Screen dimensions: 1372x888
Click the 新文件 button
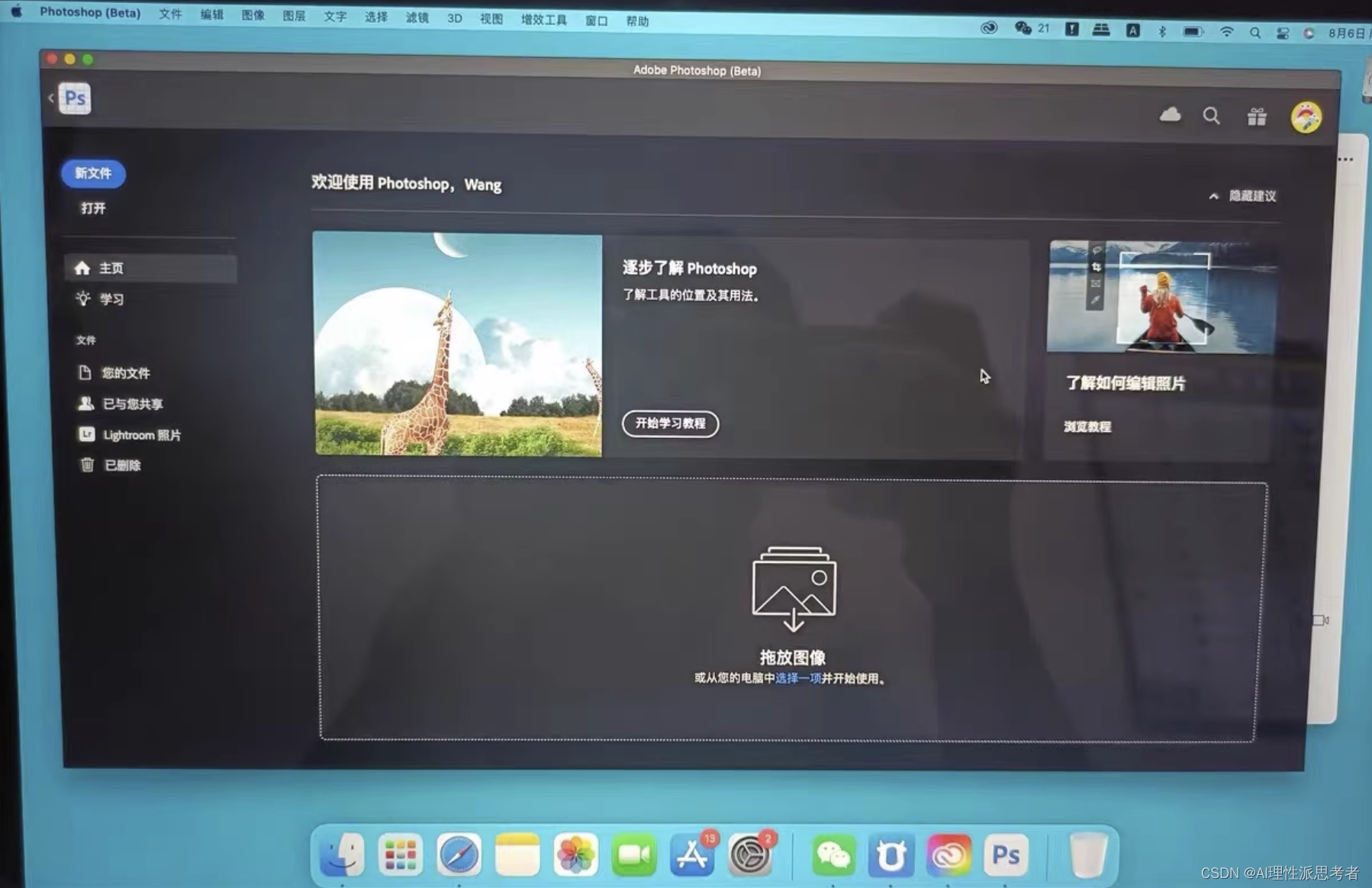click(93, 173)
